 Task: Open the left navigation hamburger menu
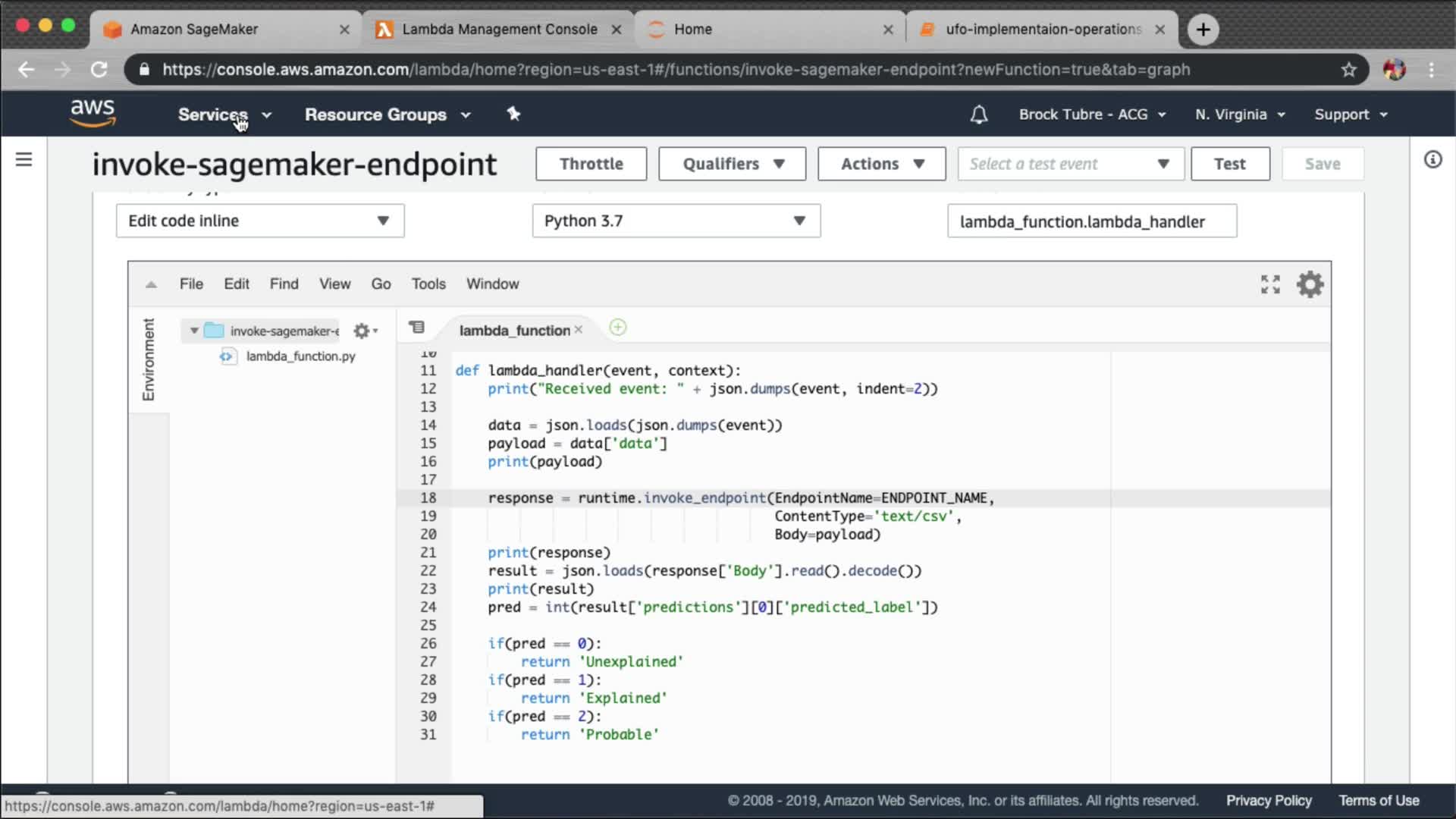[24, 159]
